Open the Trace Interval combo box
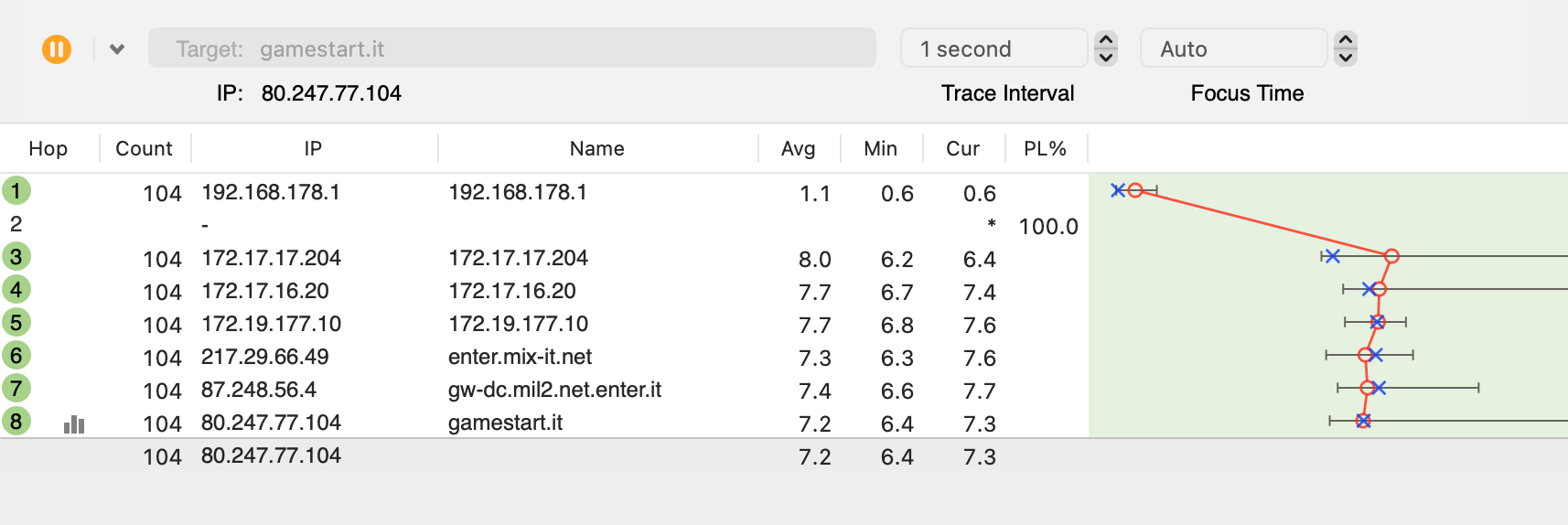 [993, 48]
